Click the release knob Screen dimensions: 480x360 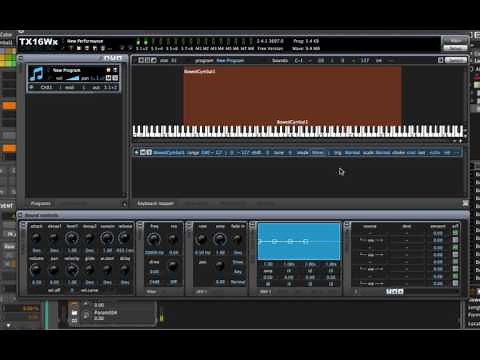[x=124, y=238]
